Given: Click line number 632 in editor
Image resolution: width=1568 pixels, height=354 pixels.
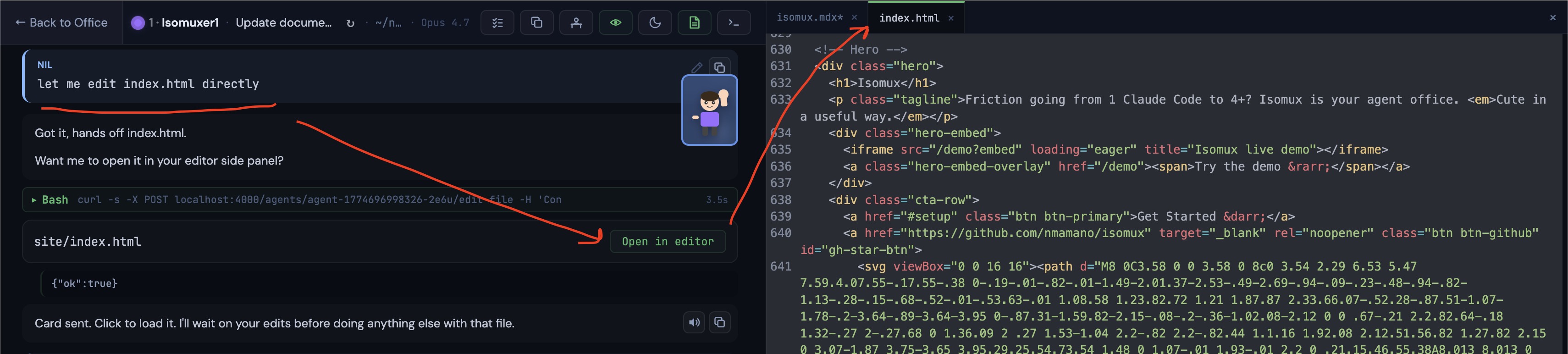Looking at the screenshot, I should tap(780, 83).
